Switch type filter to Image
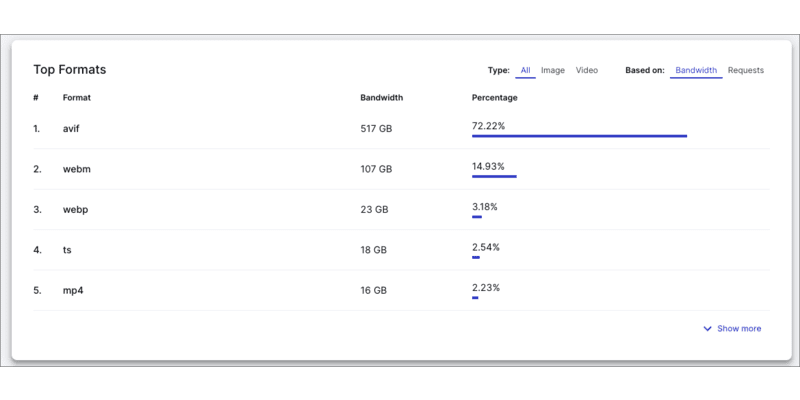 coord(553,70)
